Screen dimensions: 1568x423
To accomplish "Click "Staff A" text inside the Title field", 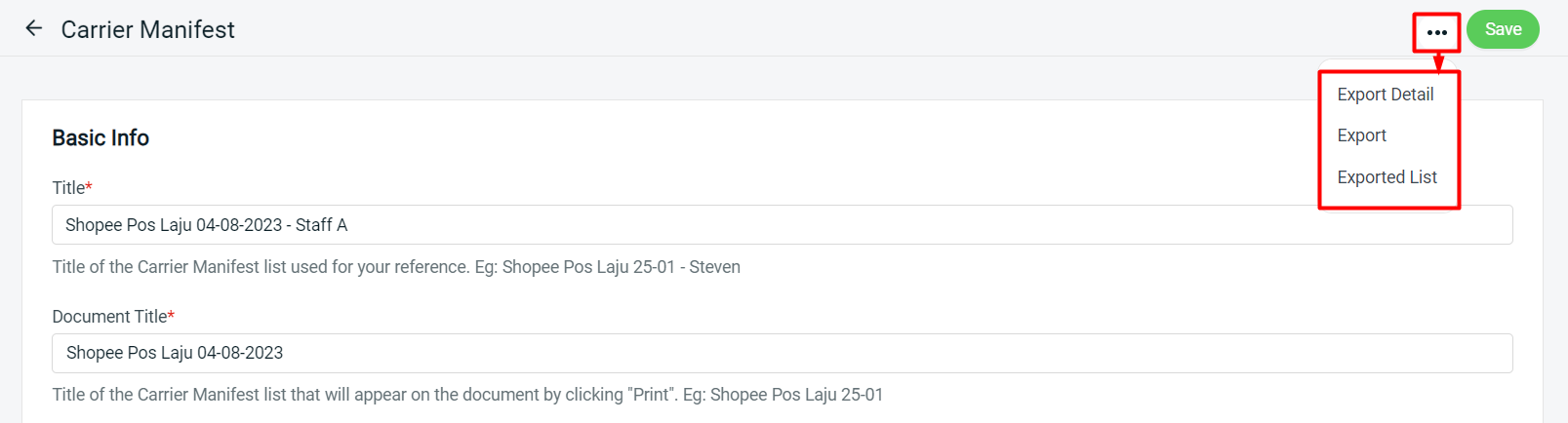I will pos(321,225).
